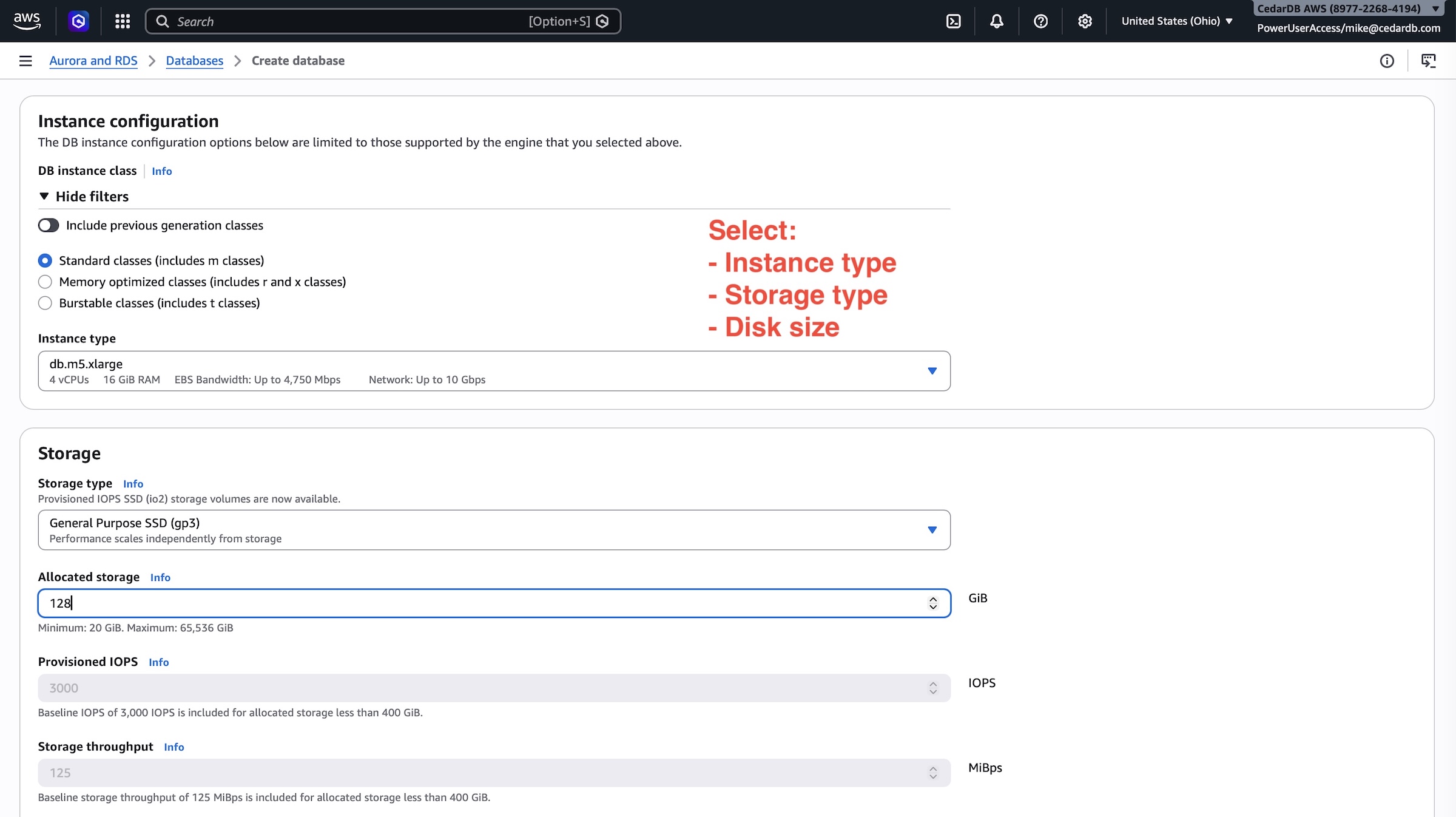Select Memory optimized classes radio button

coord(45,282)
